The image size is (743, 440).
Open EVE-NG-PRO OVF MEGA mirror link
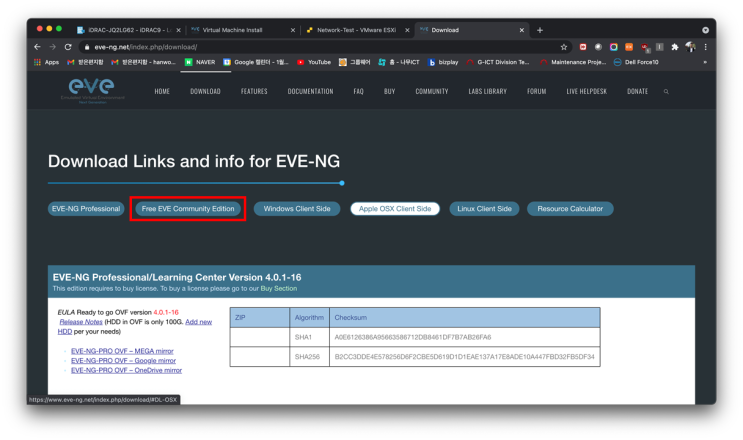pyautogui.click(x=122, y=351)
